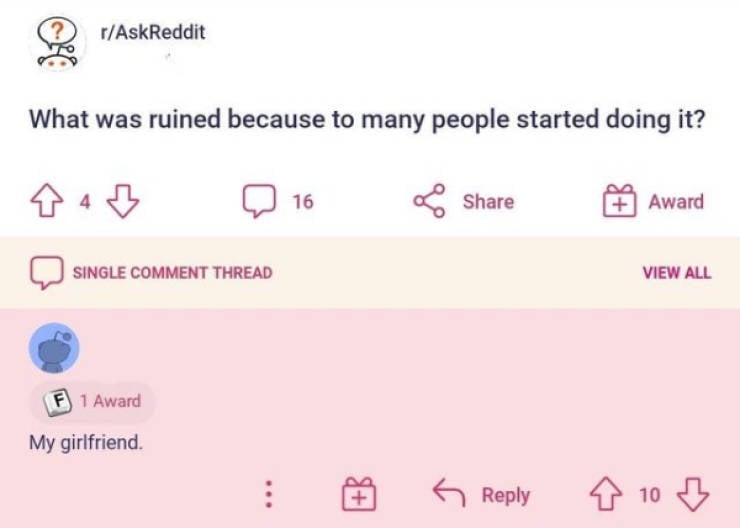Screen dimensions: 740x528
Task: Upvote the "My girlfriend." comment
Action: 607,494
